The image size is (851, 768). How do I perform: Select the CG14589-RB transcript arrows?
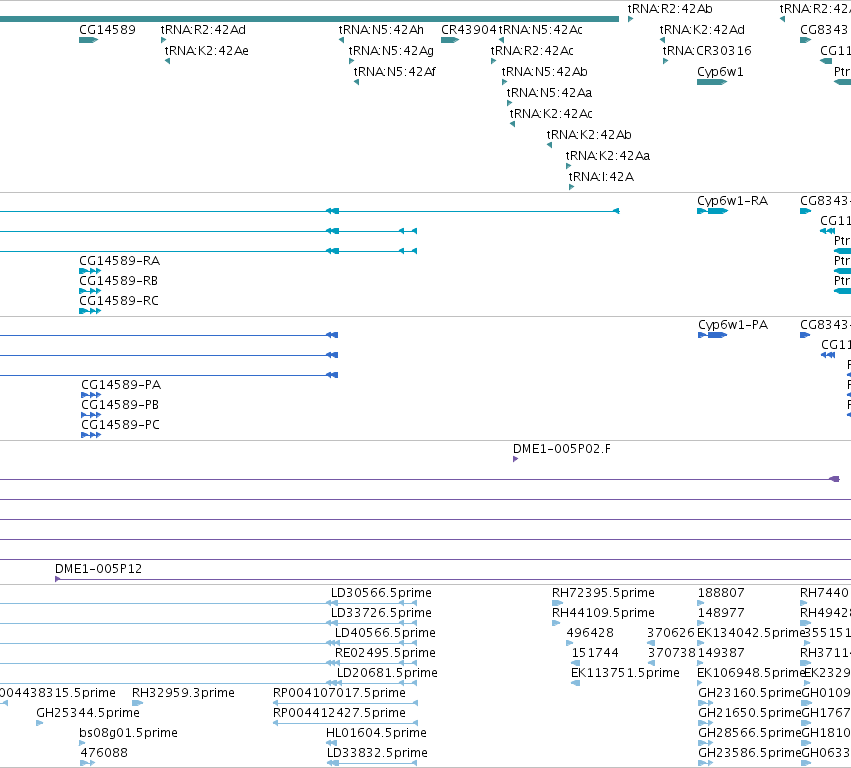(90, 291)
